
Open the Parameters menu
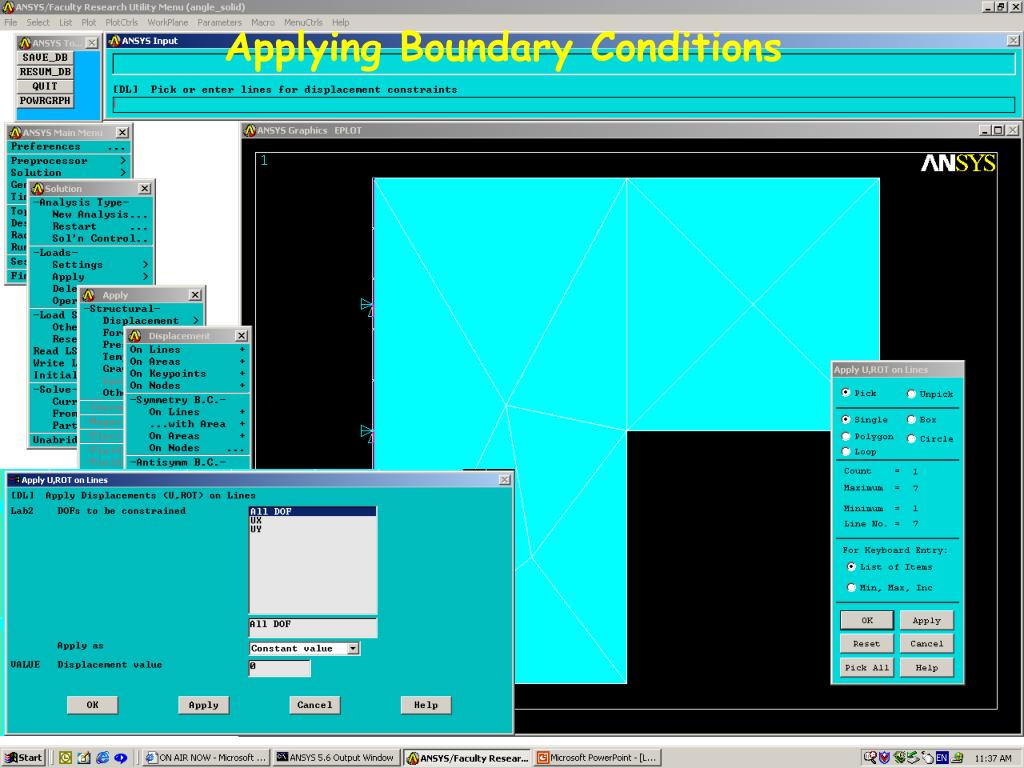pyautogui.click(x=219, y=22)
